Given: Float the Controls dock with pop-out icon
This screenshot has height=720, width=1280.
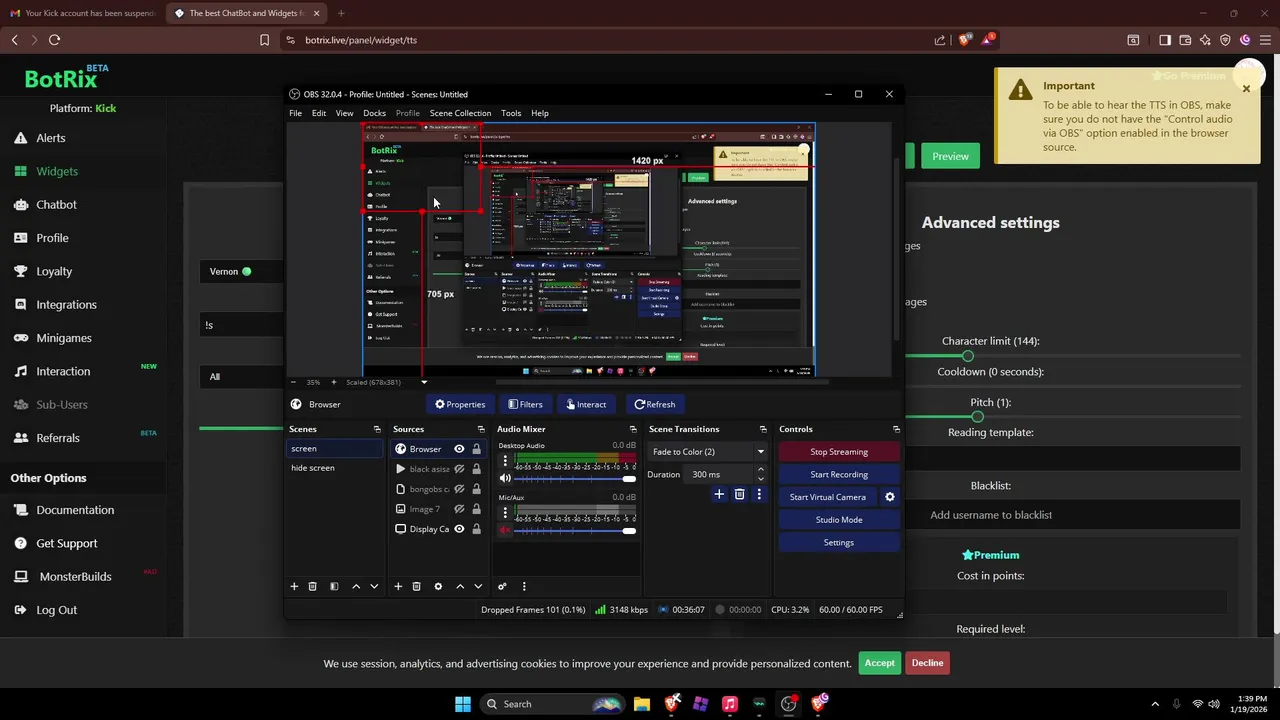Looking at the screenshot, I should coord(896,429).
